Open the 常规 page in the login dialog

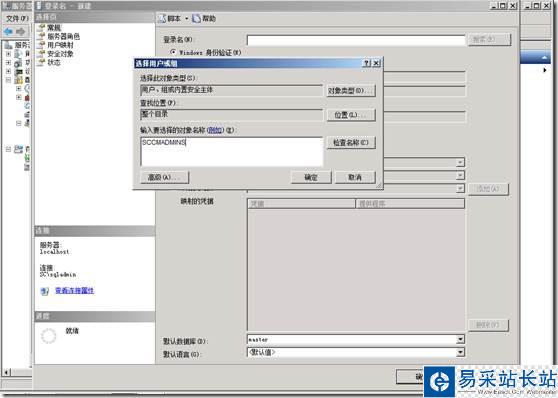point(54,27)
